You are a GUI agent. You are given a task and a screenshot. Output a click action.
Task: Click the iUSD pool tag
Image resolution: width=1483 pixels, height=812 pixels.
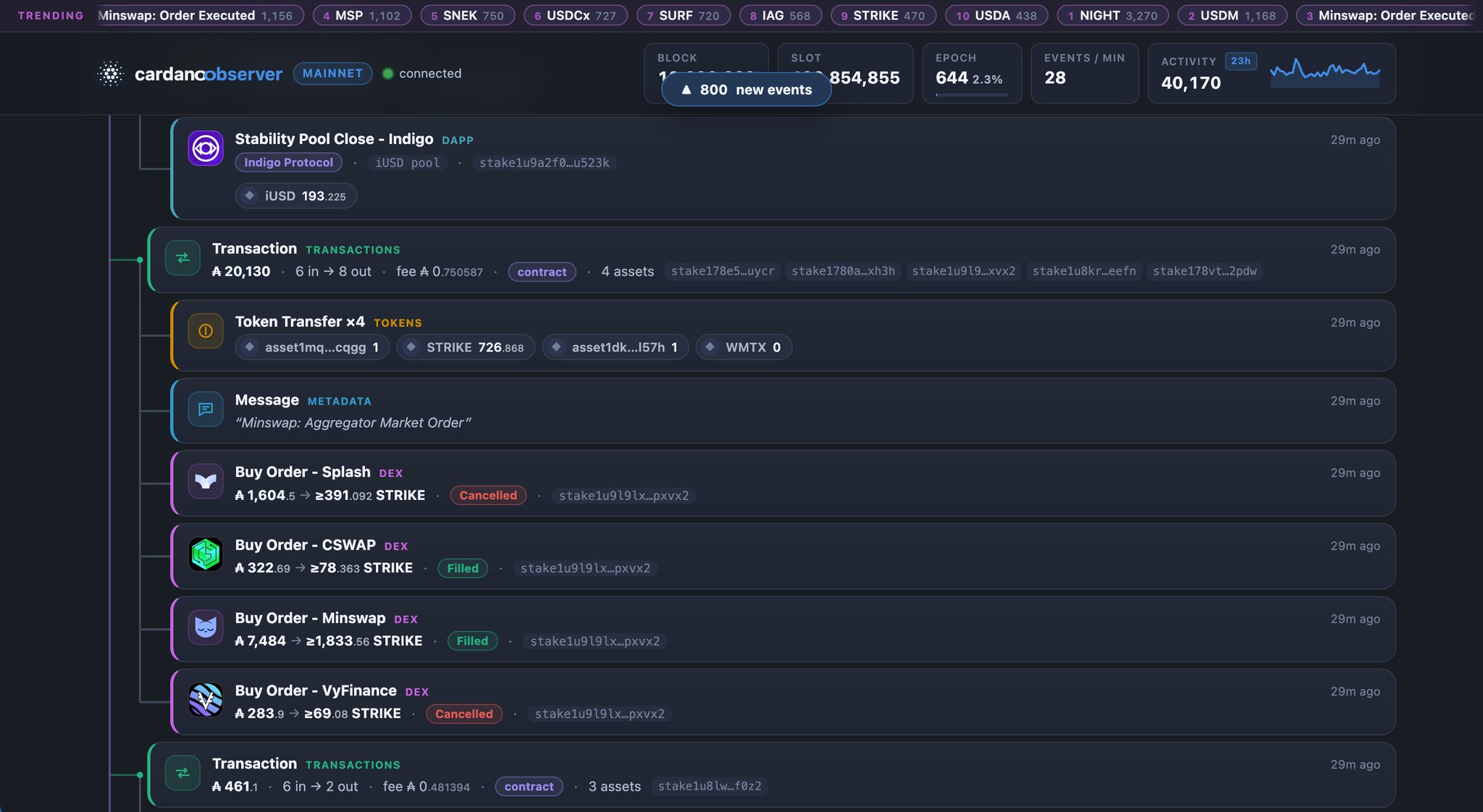tap(408, 163)
